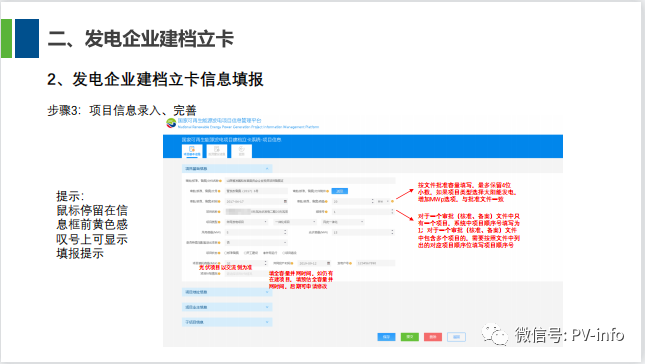Select the fourth project status radio button
The height and width of the screenshot is (364, 645).
coord(283,253)
